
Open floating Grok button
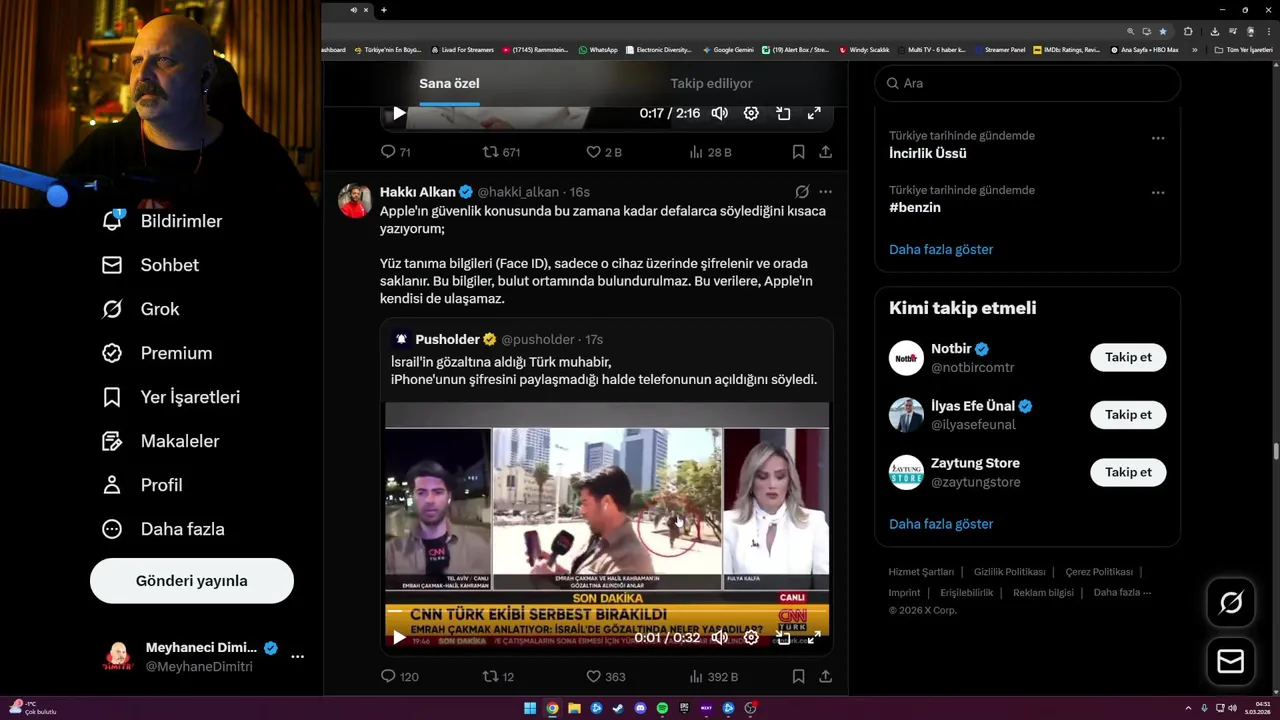click(x=1231, y=602)
